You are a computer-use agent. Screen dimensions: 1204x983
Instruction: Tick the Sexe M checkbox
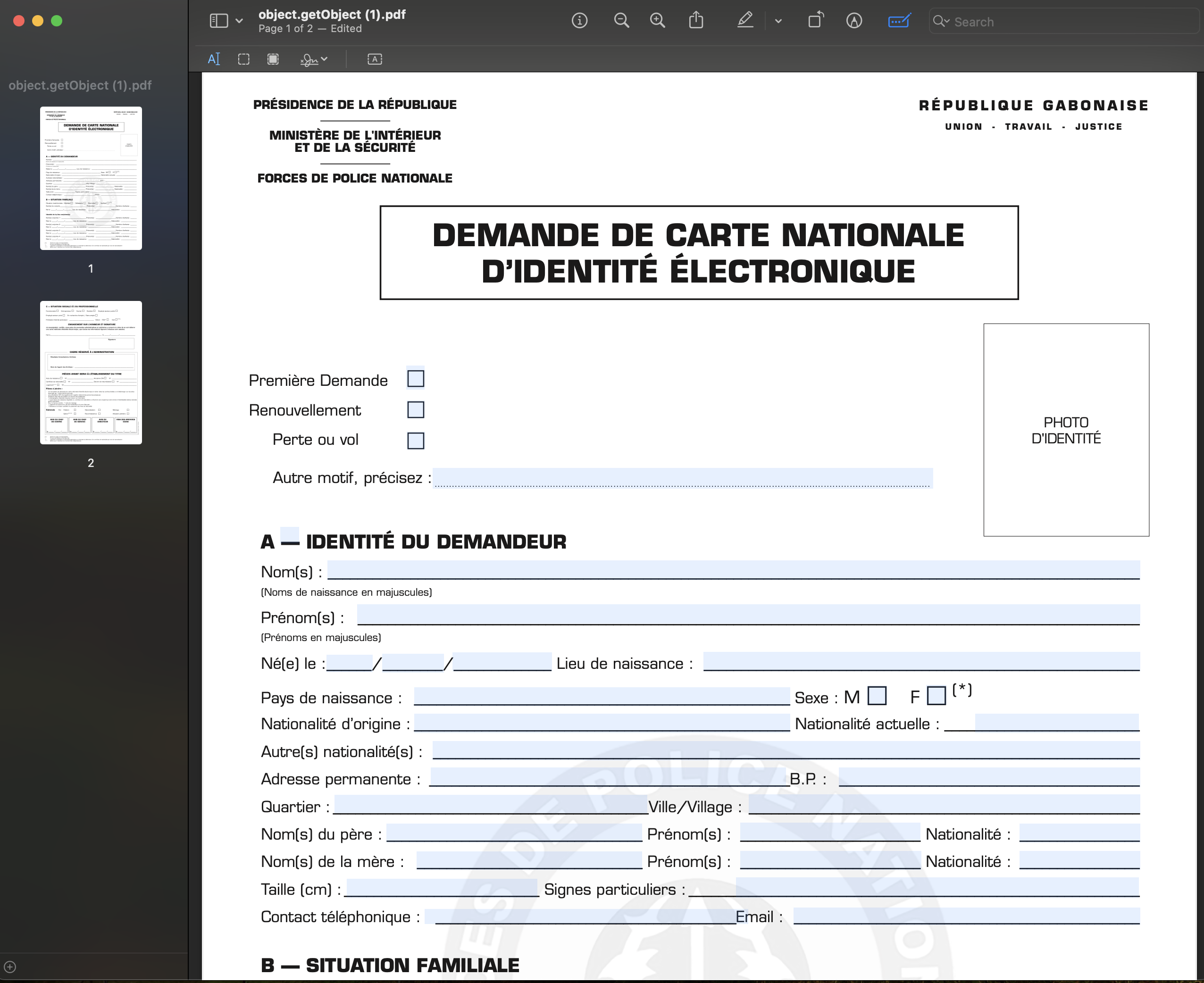877,696
